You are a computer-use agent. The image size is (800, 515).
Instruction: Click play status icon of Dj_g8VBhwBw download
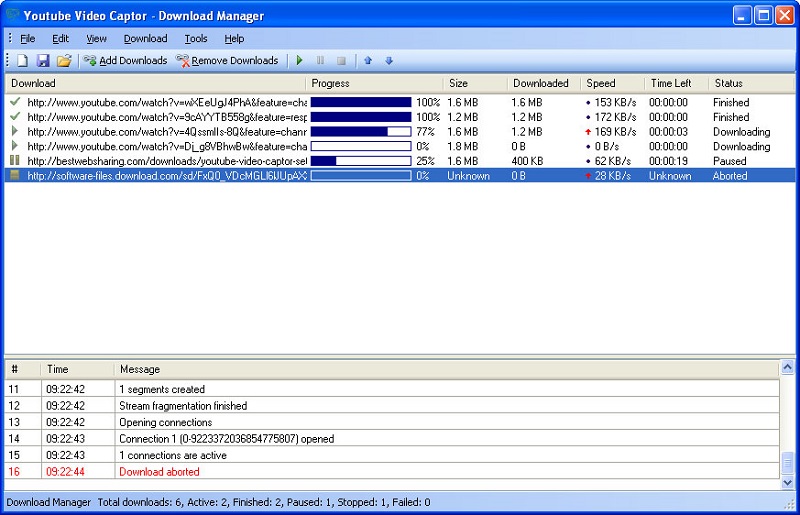(15, 146)
